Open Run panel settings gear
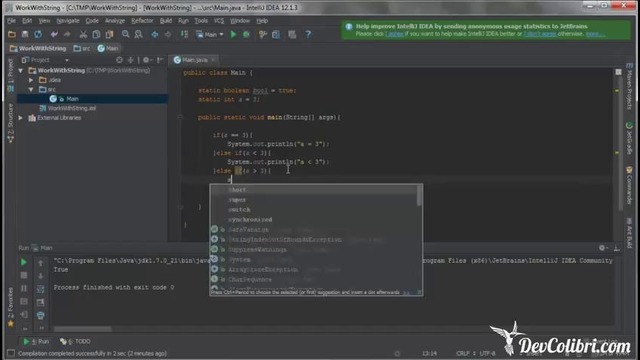Screen dimensions: 640x360 pos(602,248)
